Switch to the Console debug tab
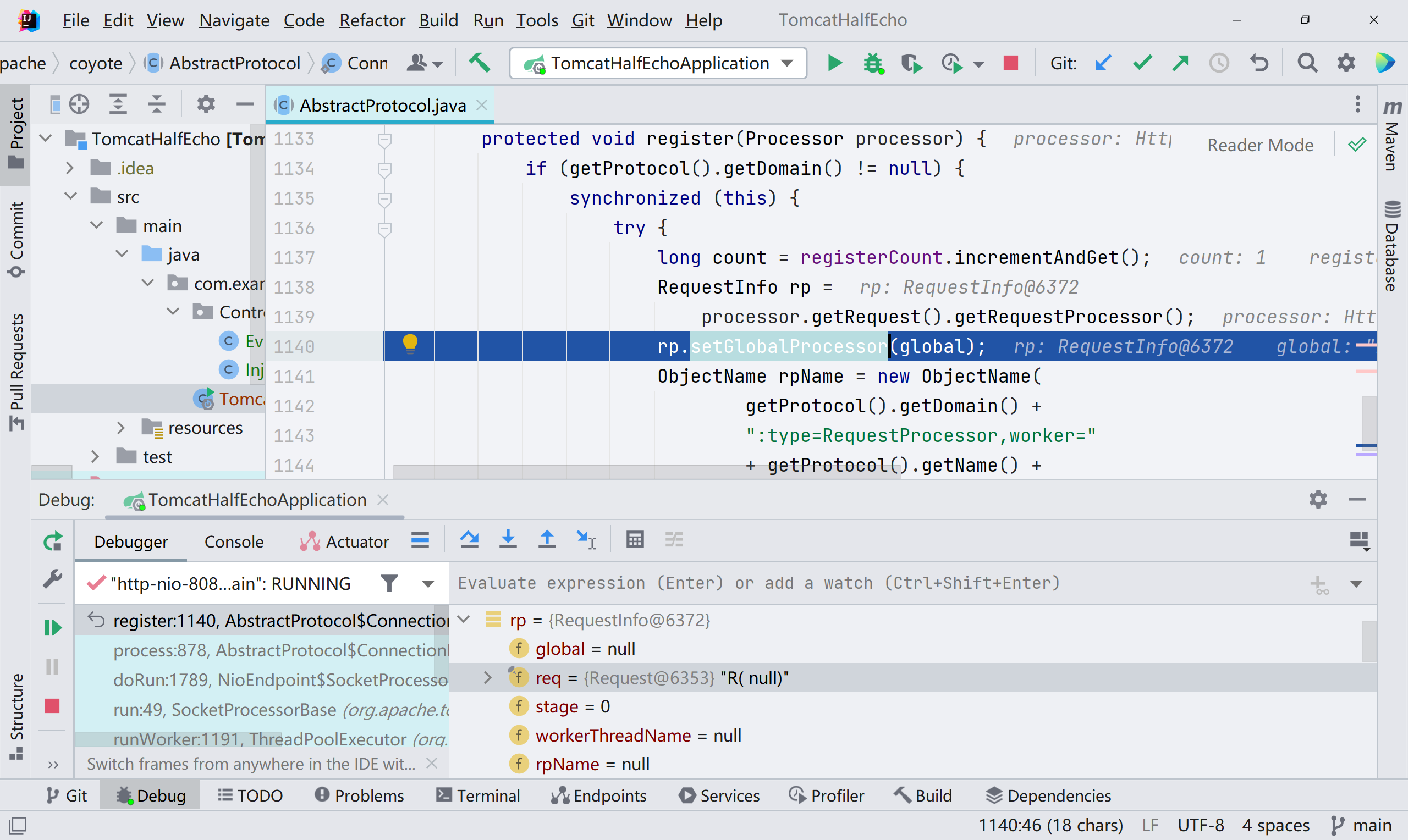1408x840 pixels. click(233, 541)
